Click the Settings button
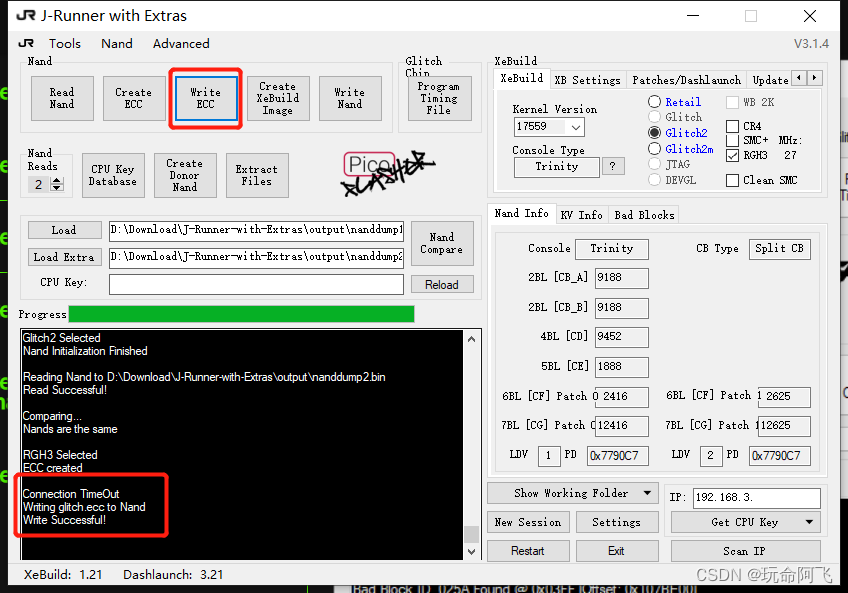This screenshot has width=848, height=593. pyautogui.click(x=617, y=523)
